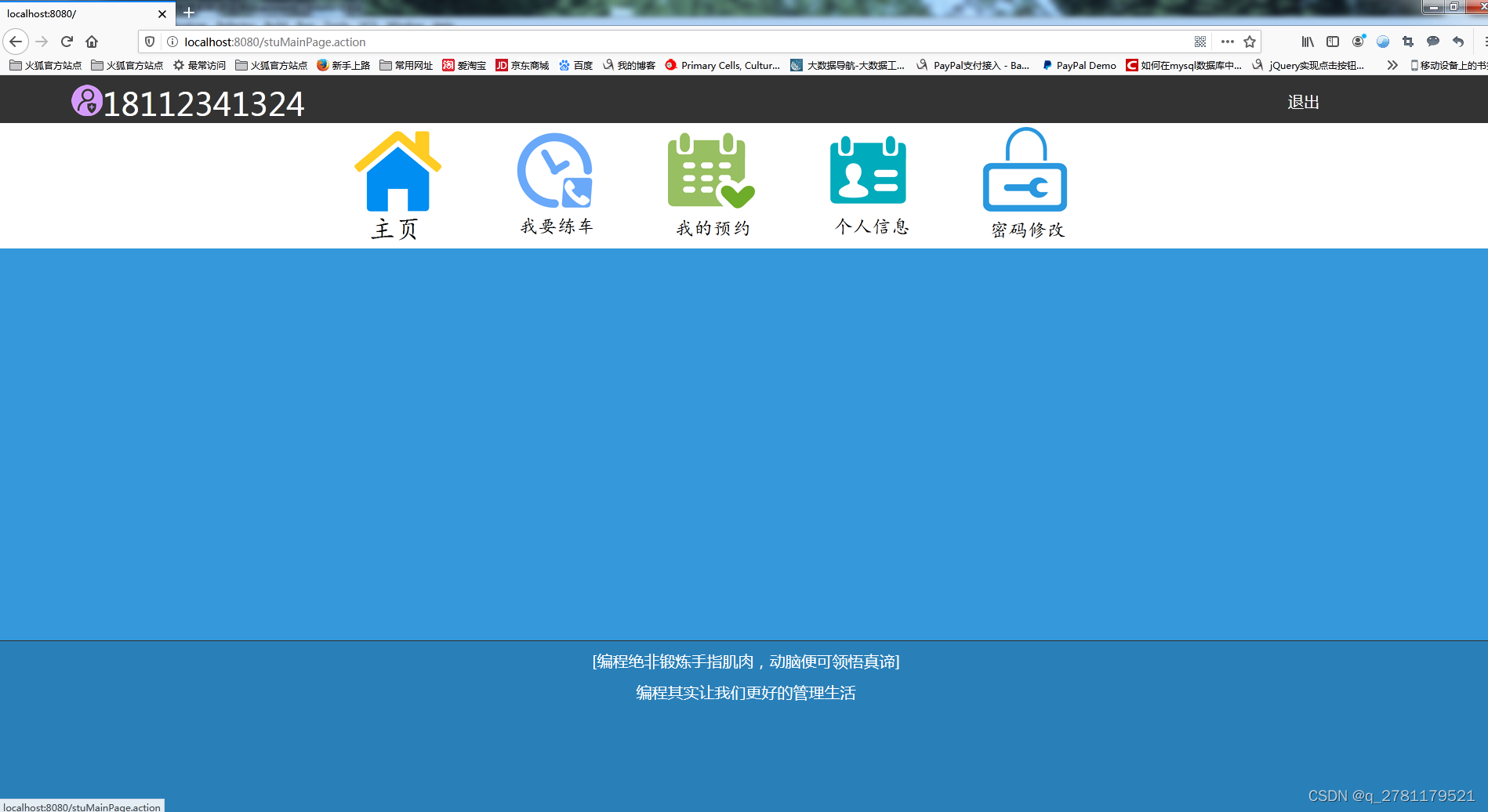Open the 百度 bookmark
The height and width of the screenshot is (812, 1488).
pyautogui.click(x=576, y=65)
